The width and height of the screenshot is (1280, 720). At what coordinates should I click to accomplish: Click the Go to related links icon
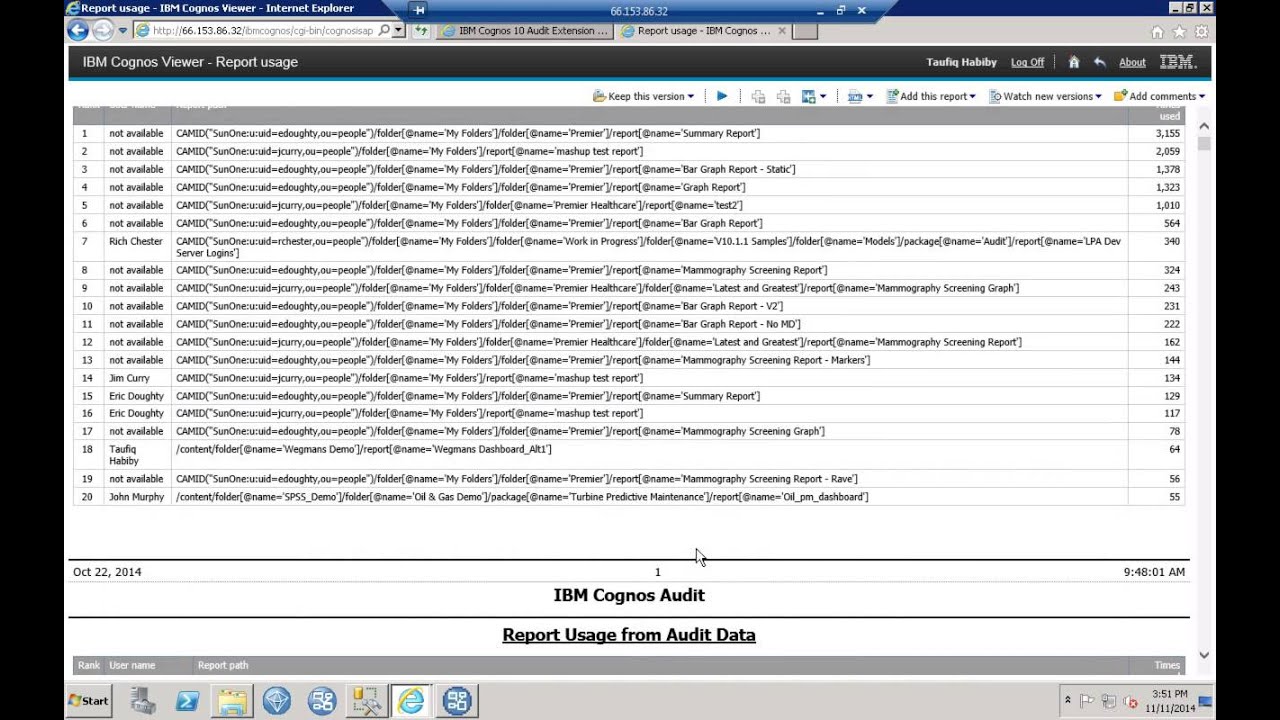809,96
